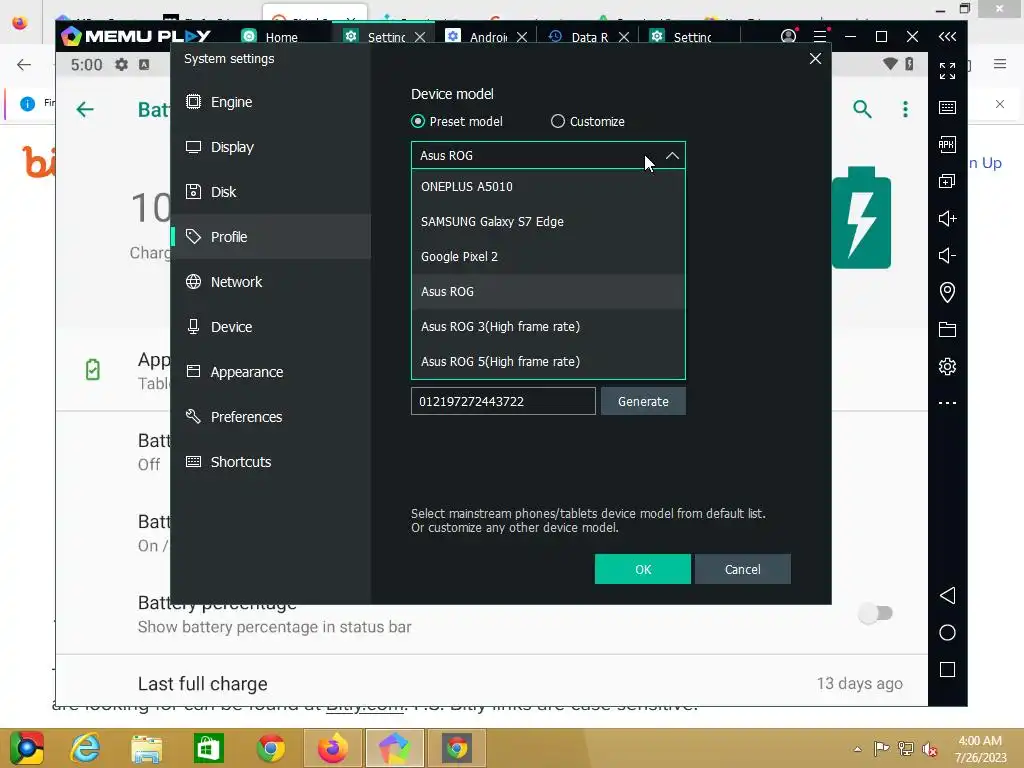Screen dimensions: 1024x768
Task: Open the Network settings section
Action: [270, 281]
